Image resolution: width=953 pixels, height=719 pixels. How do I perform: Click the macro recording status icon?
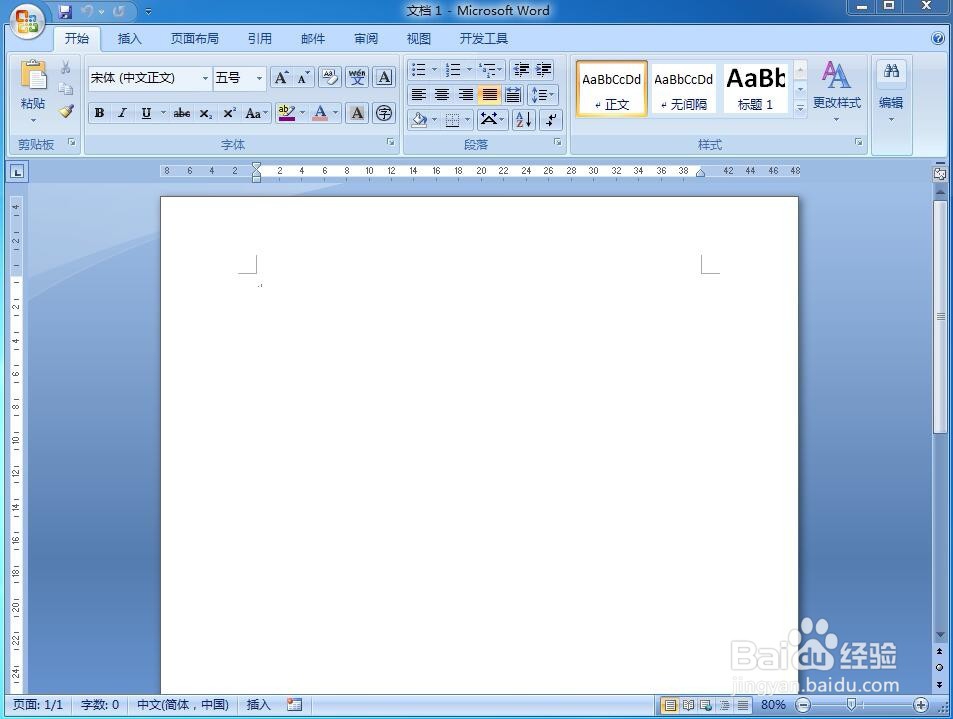click(x=295, y=704)
